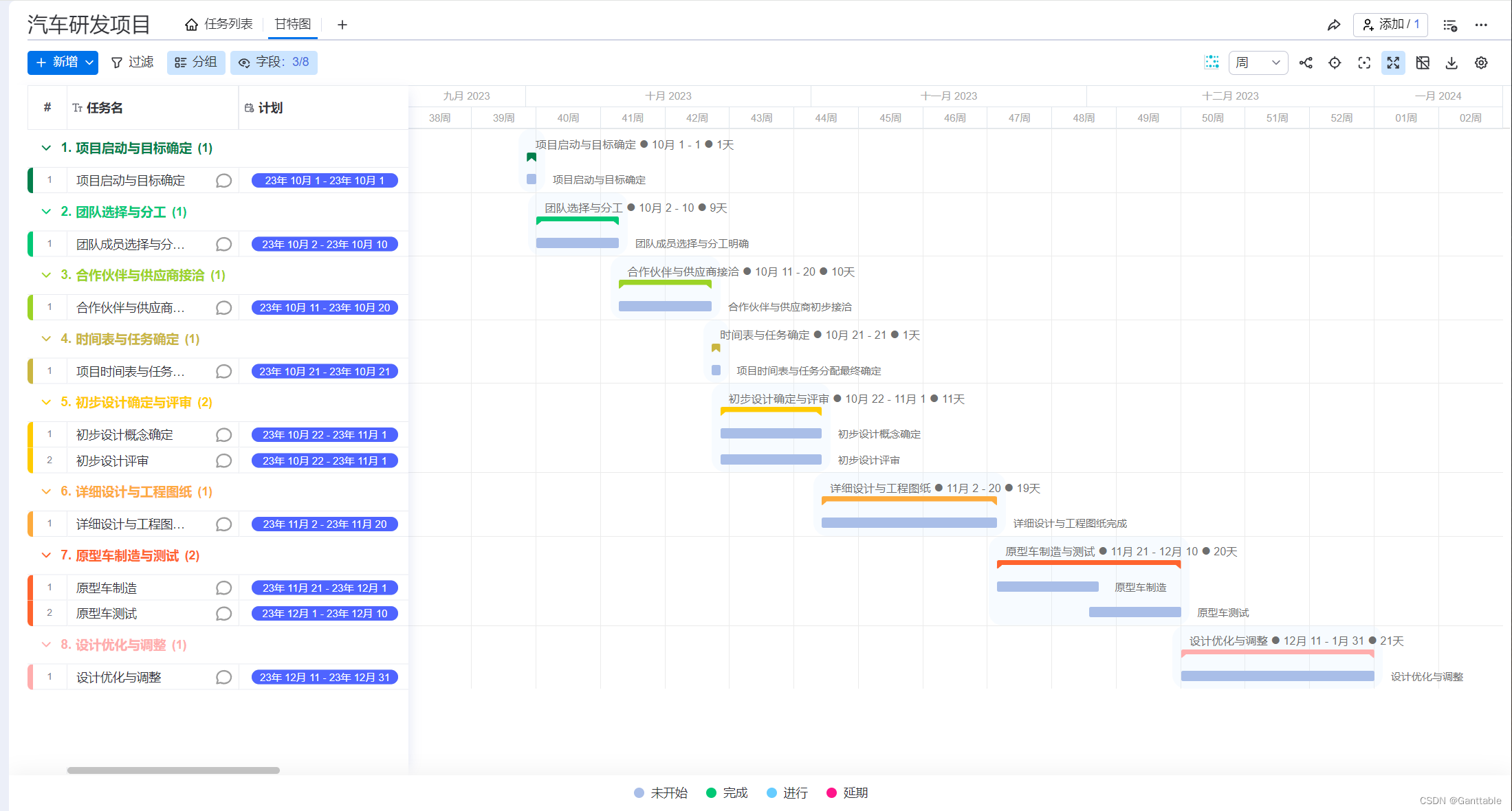Viewport: 1512px width, 811px height.
Task: Click the fit-to-view focus icon
Action: pos(1364,63)
